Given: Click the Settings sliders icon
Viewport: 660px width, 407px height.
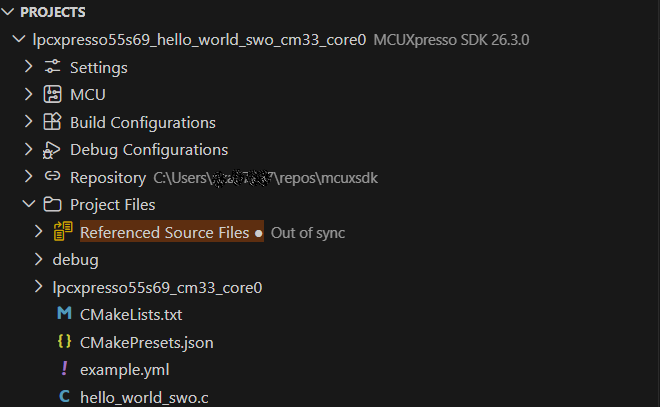Looking at the screenshot, I should 53,68.
